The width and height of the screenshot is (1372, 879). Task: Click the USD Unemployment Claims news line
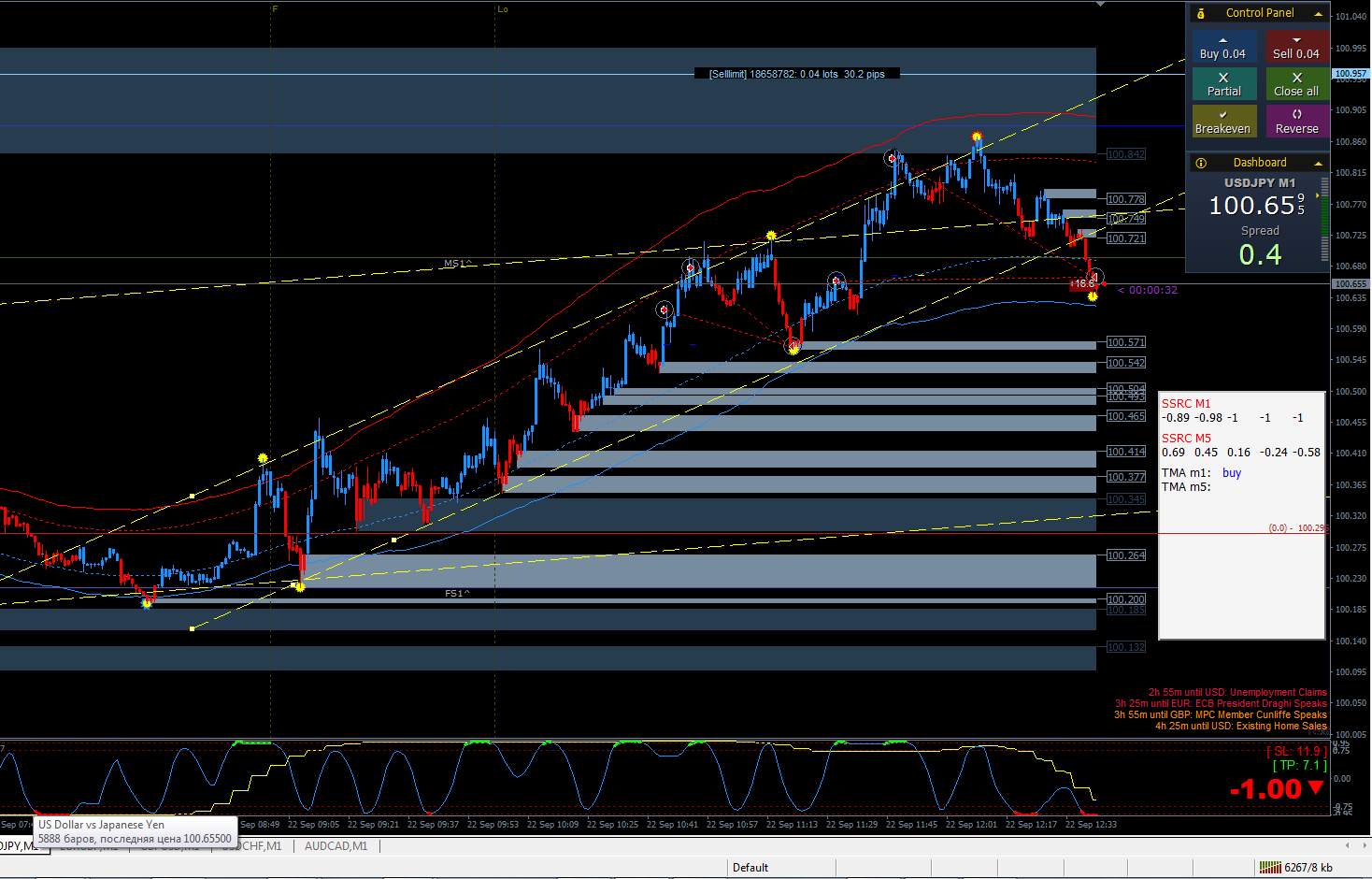[x=1237, y=693]
